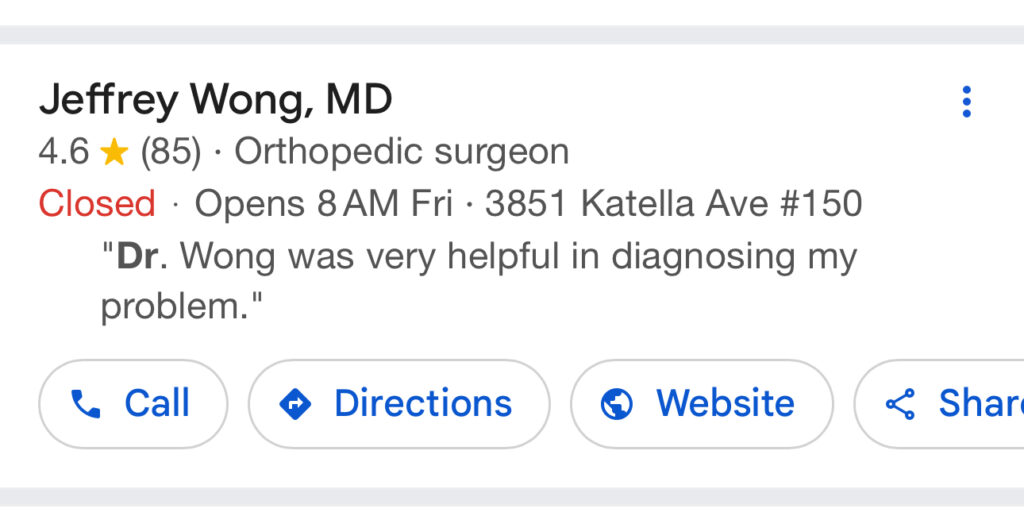This screenshot has height=516, width=1024.
Task: Click the word problem in review snippet
Action: [172, 308]
